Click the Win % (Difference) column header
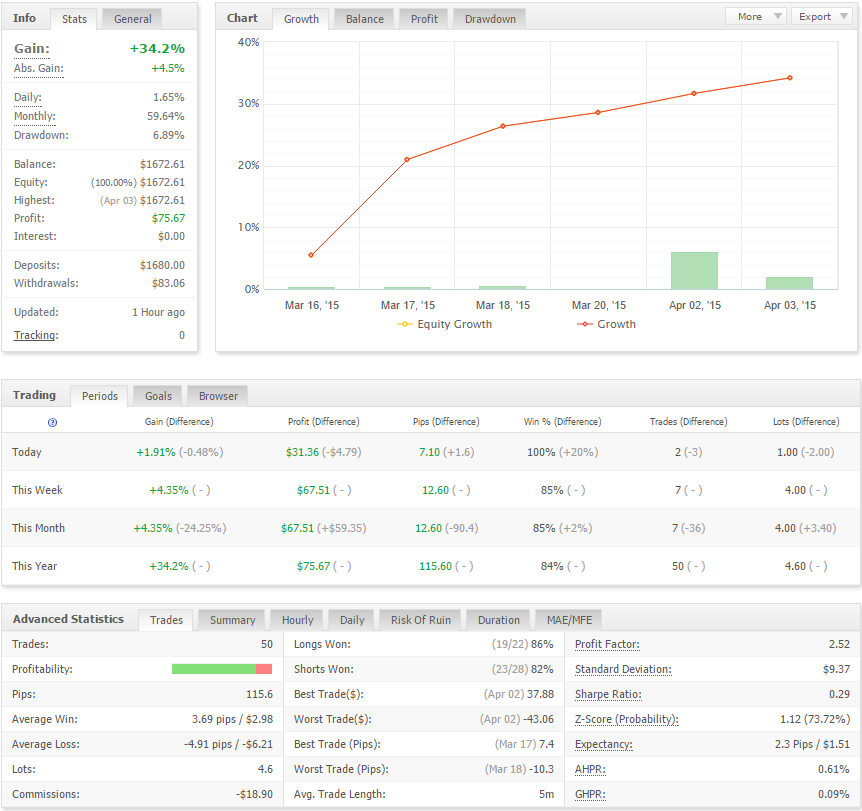862x811 pixels. click(562, 422)
